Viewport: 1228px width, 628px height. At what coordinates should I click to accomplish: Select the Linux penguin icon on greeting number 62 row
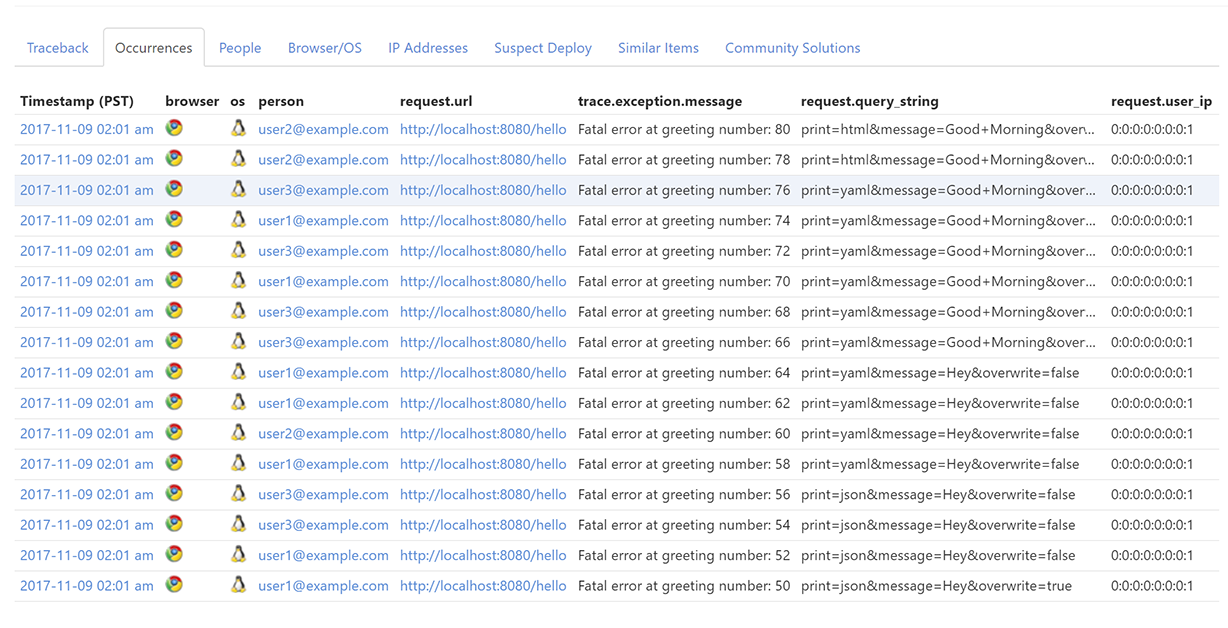pos(238,402)
